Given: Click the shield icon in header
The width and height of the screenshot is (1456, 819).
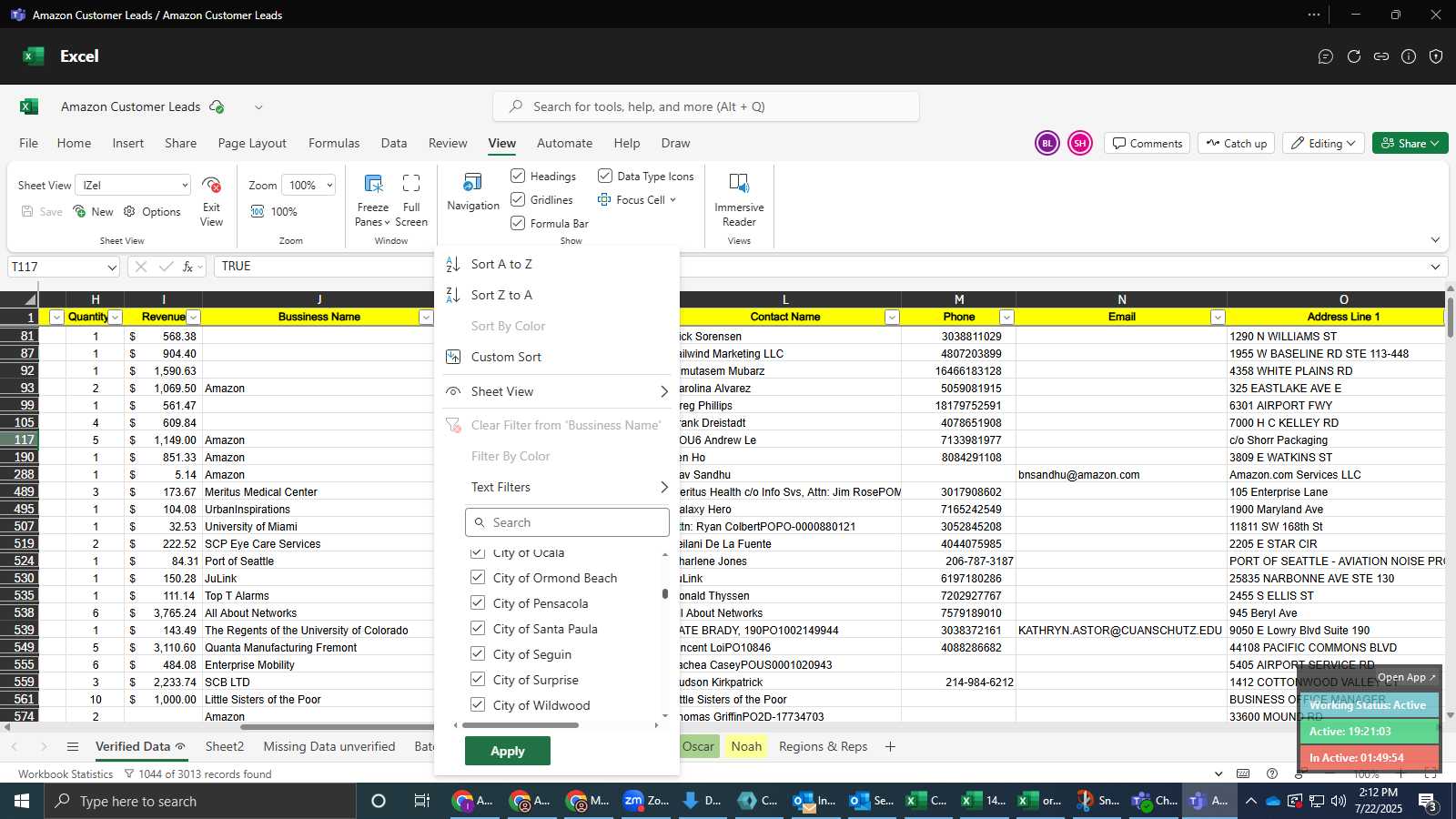Looking at the screenshot, I should [1436, 56].
